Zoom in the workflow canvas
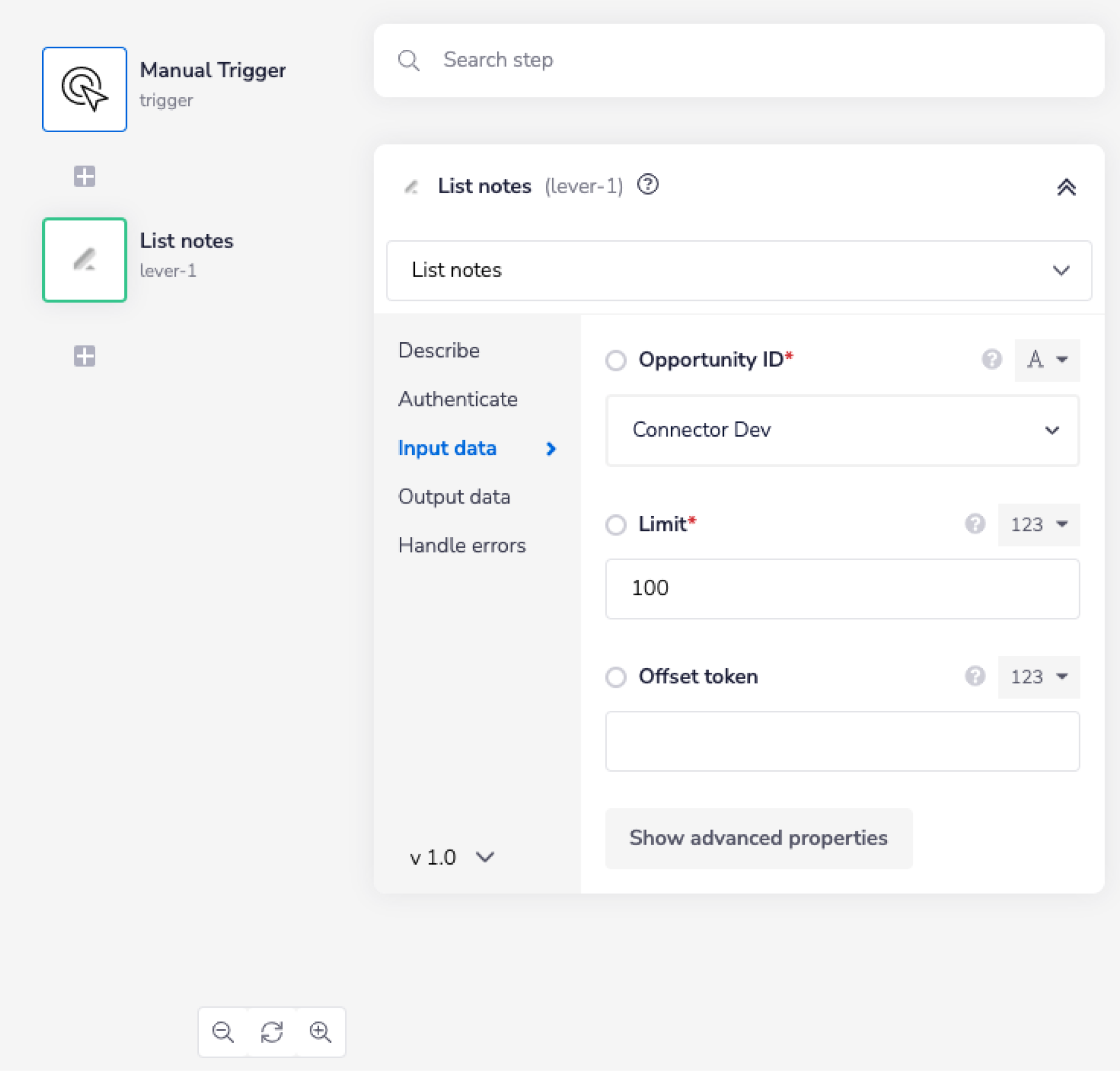This screenshot has width=1120, height=1071. point(320,1032)
